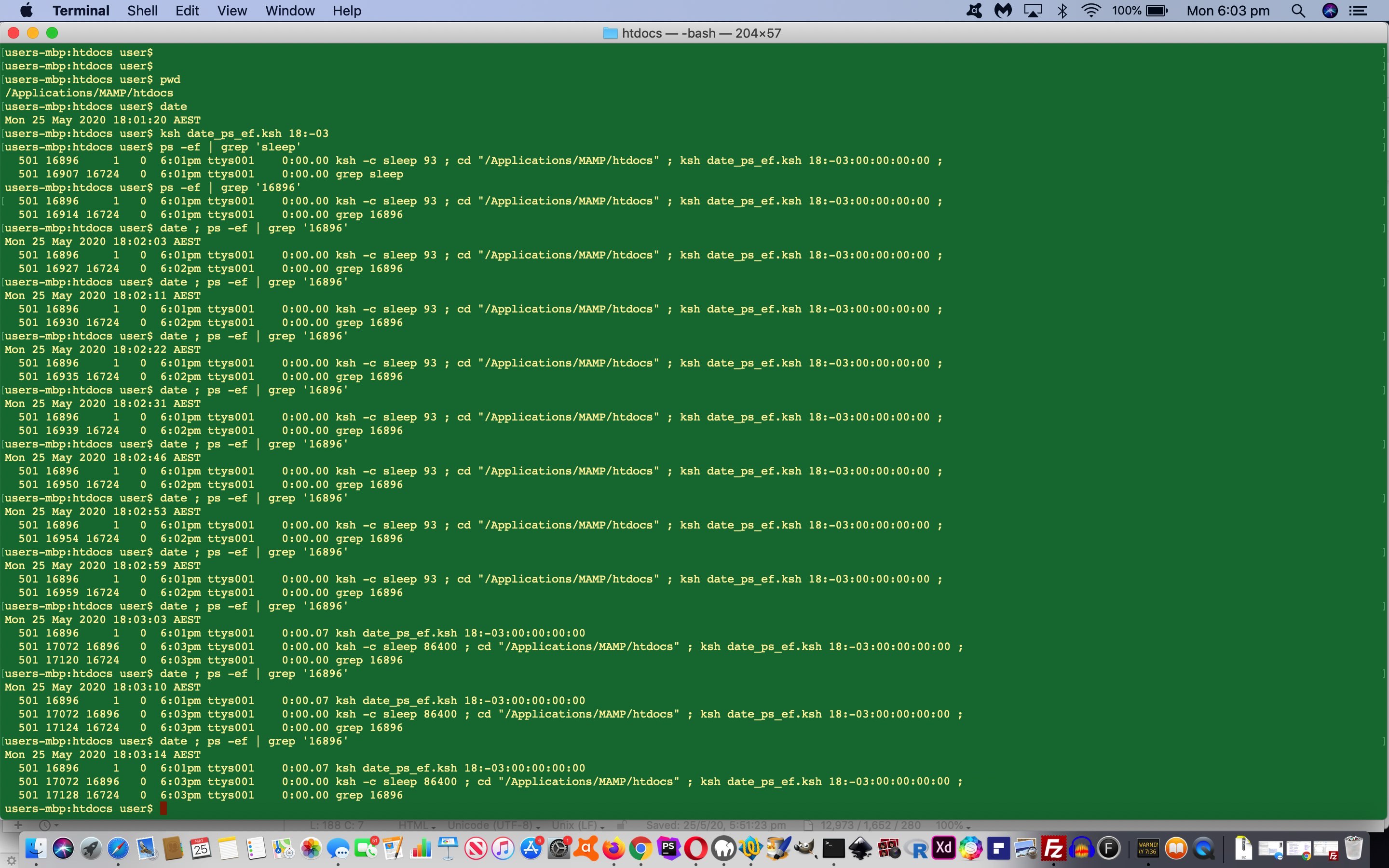Open Photos app in the Dock

(x=311, y=848)
